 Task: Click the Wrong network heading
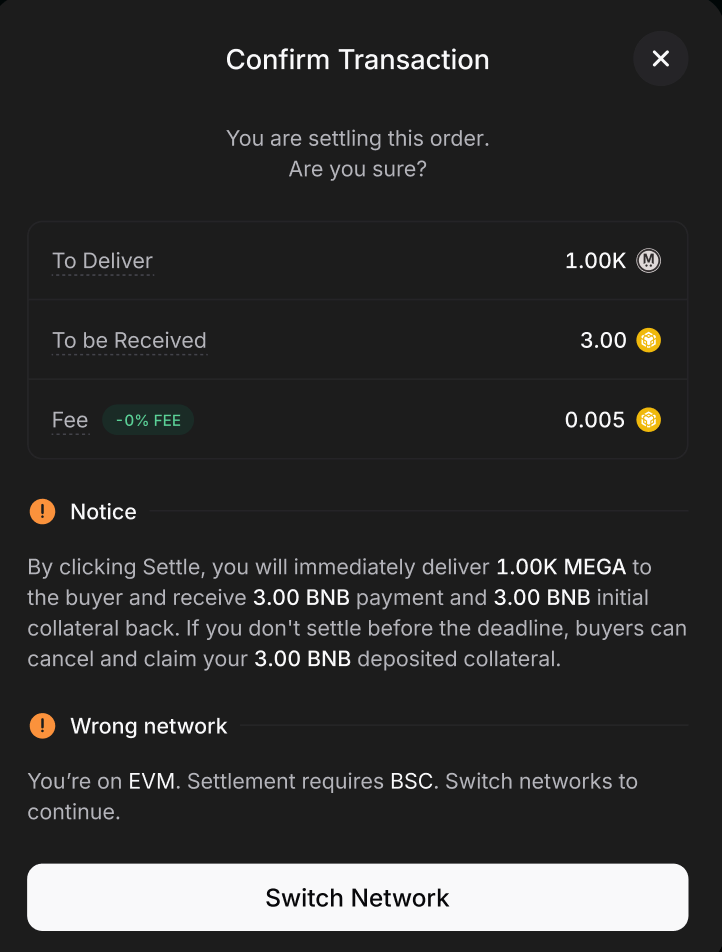click(x=149, y=726)
